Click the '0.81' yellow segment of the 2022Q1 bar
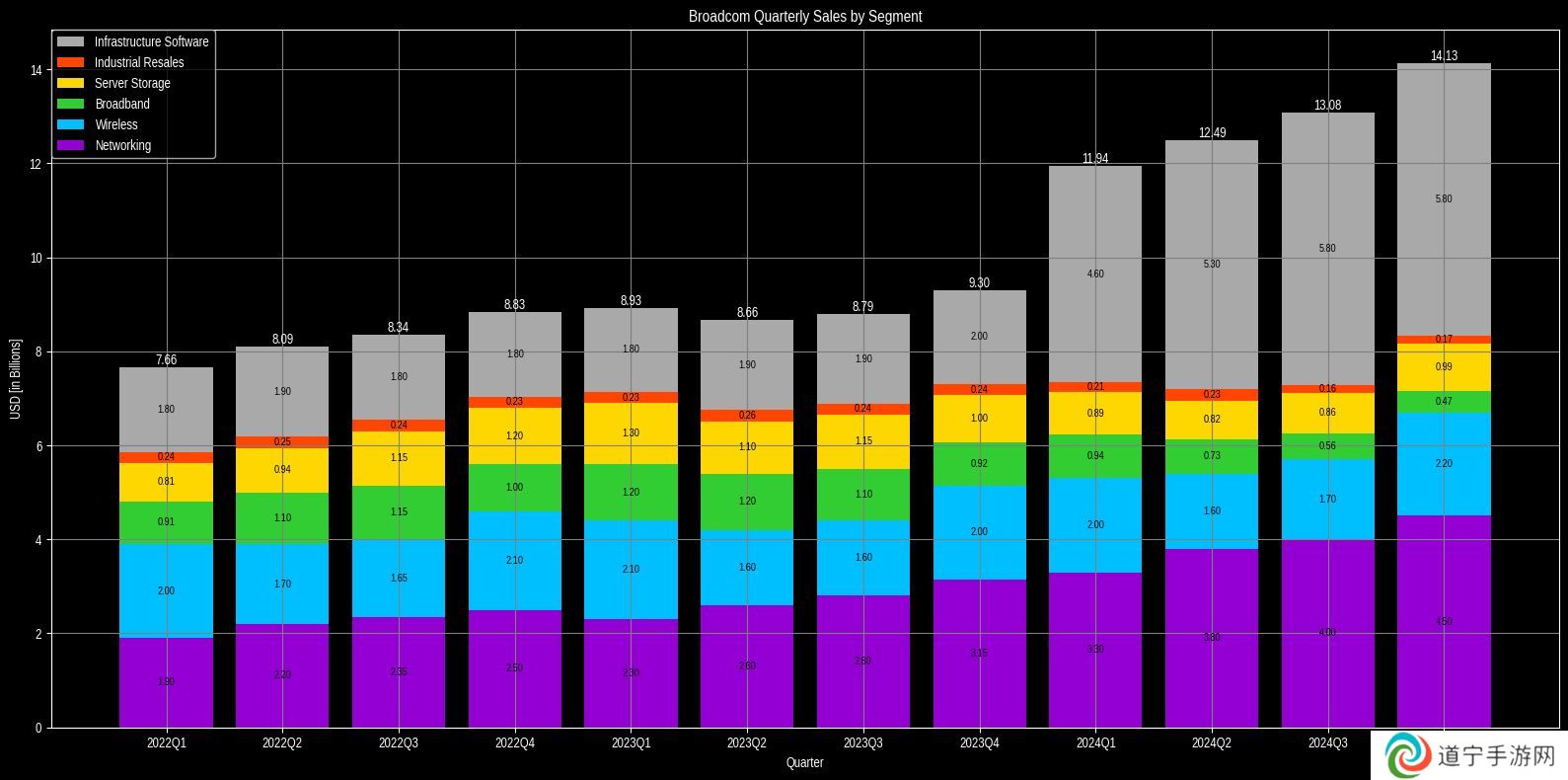 pyautogui.click(x=166, y=482)
